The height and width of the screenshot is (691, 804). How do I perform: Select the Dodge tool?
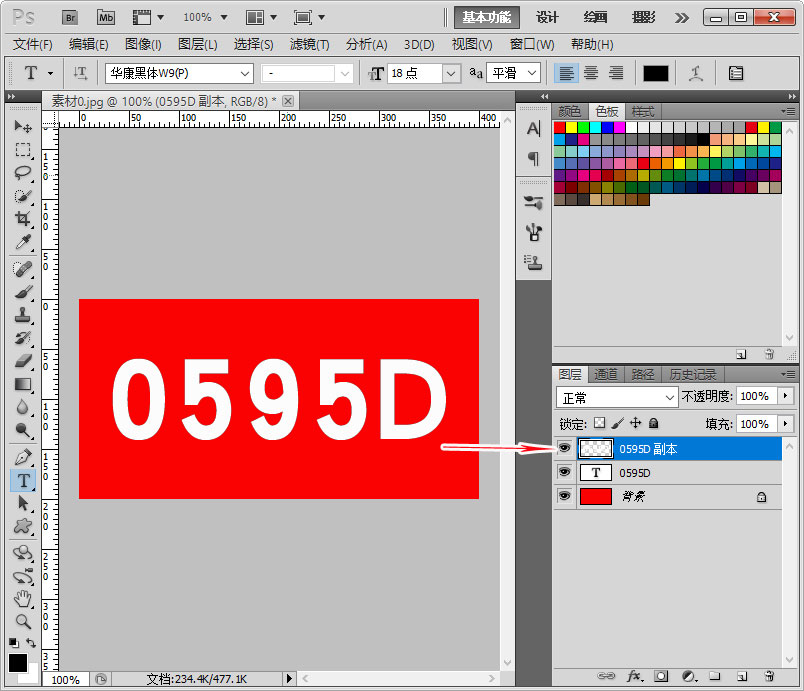coord(23,430)
